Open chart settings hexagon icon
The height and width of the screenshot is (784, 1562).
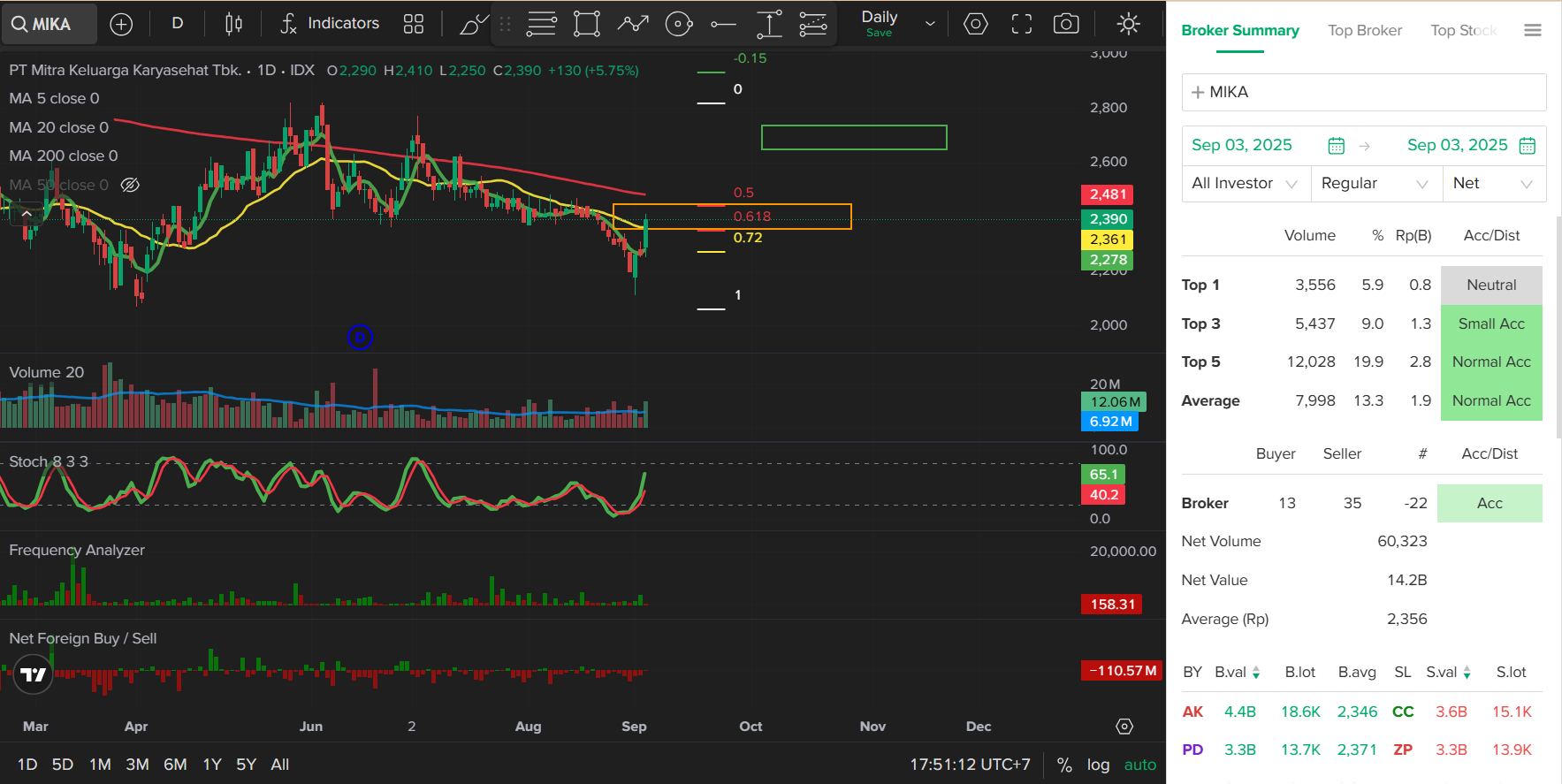pyautogui.click(x=976, y=24)
